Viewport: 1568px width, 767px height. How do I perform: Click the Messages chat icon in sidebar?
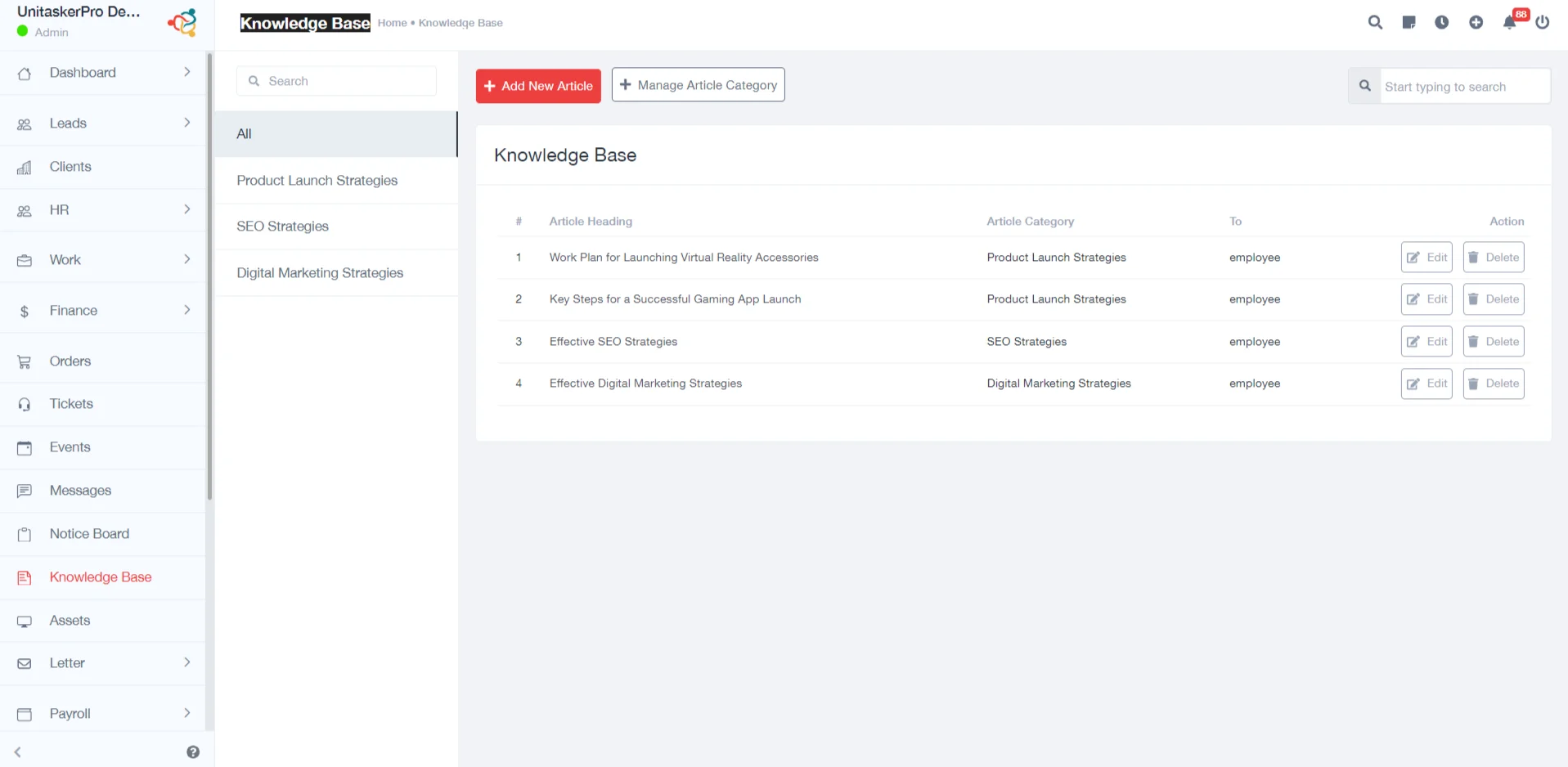click(x=25, y=491)
